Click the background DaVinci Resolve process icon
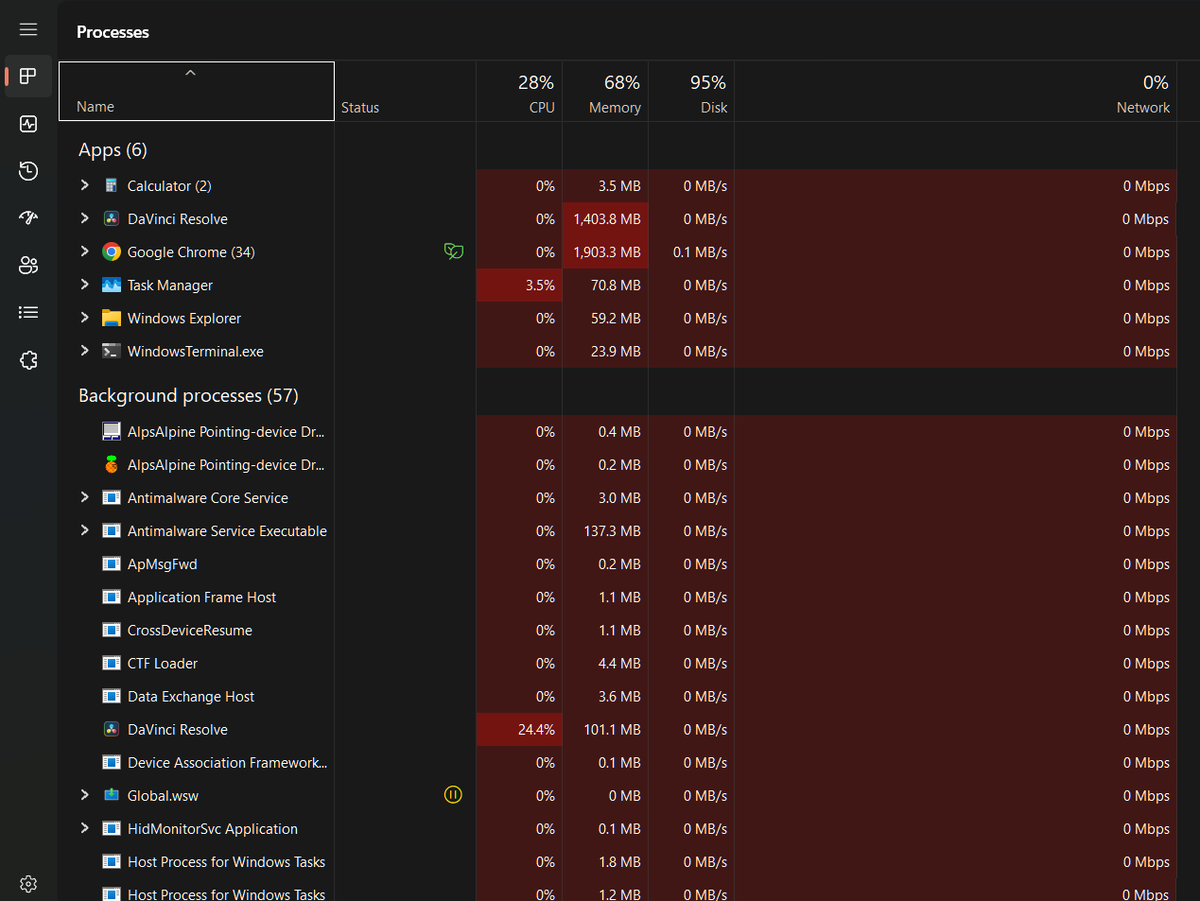This screenshot has width=1200, height=901. point(111,730)
